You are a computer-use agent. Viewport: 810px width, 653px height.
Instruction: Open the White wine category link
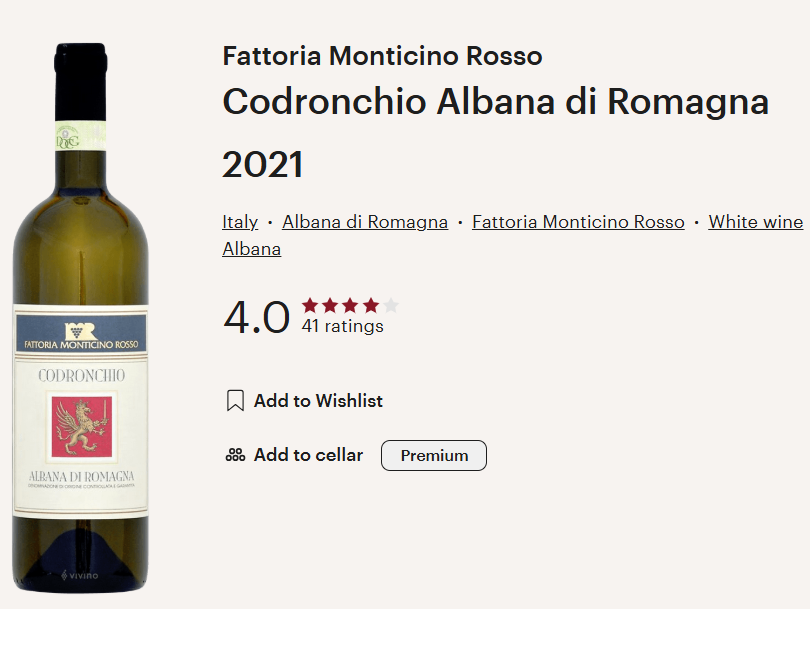coord(756,222)
